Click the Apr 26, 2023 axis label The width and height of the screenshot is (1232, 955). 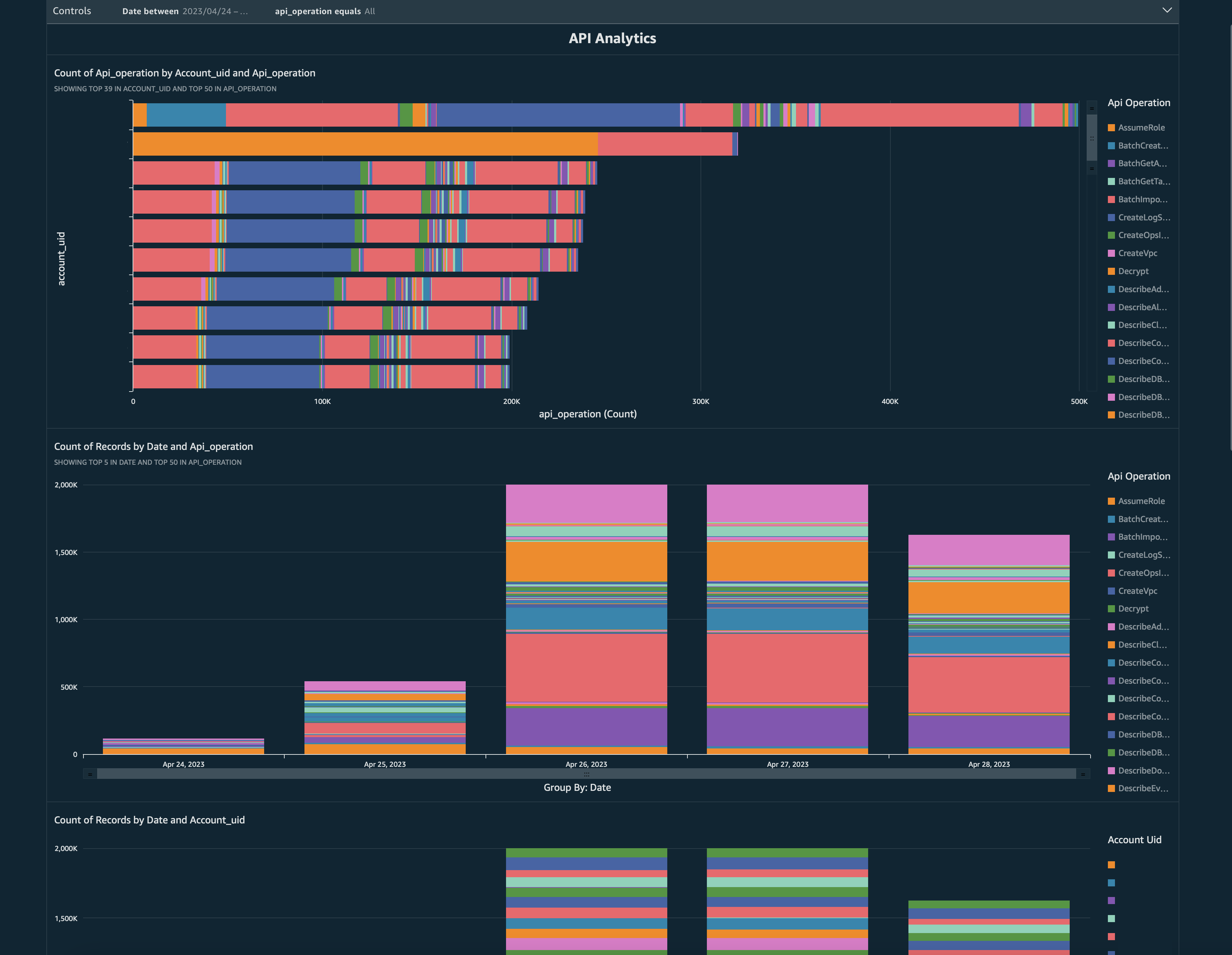(x=586, y=764)
